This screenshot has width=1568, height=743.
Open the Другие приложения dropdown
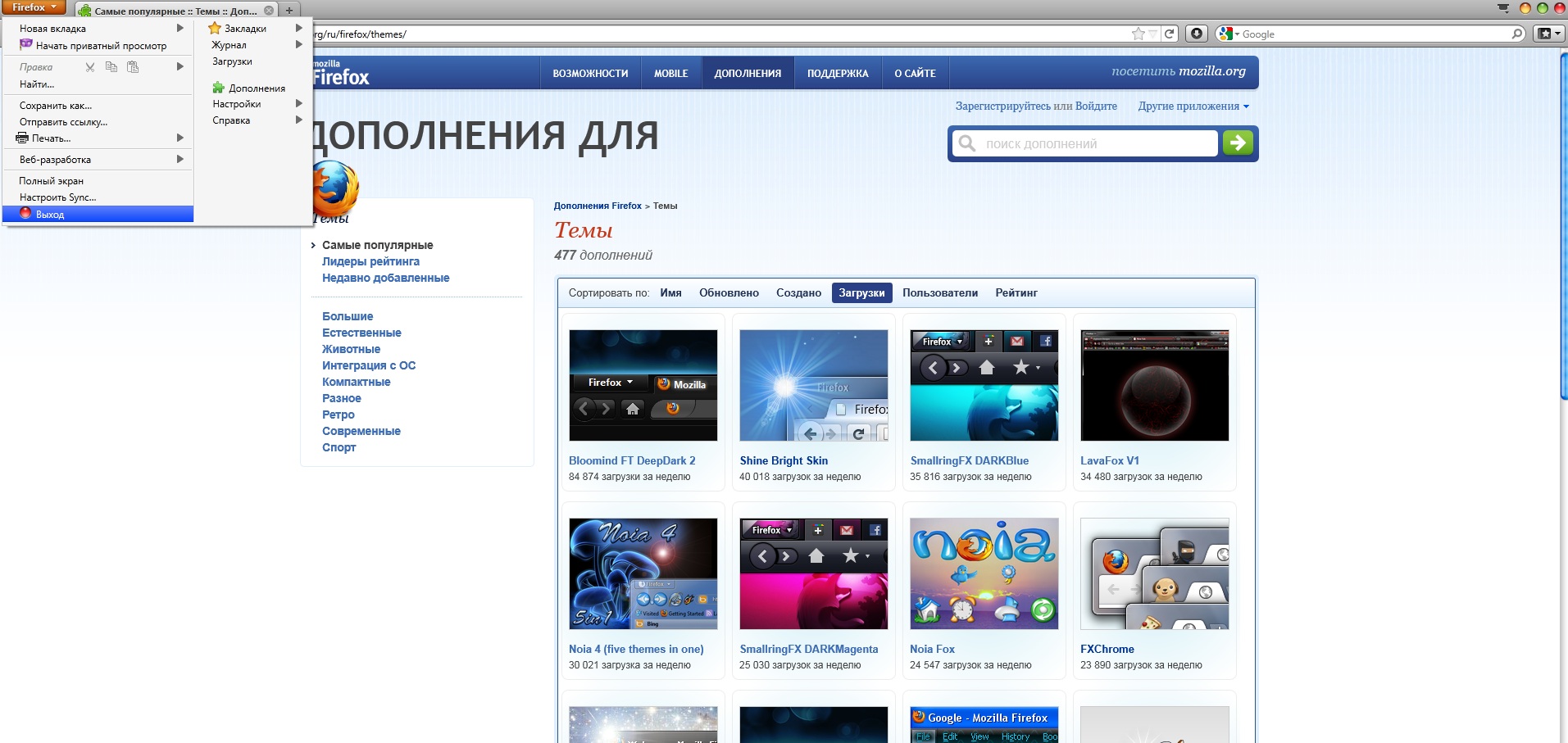click(1193, 106)
